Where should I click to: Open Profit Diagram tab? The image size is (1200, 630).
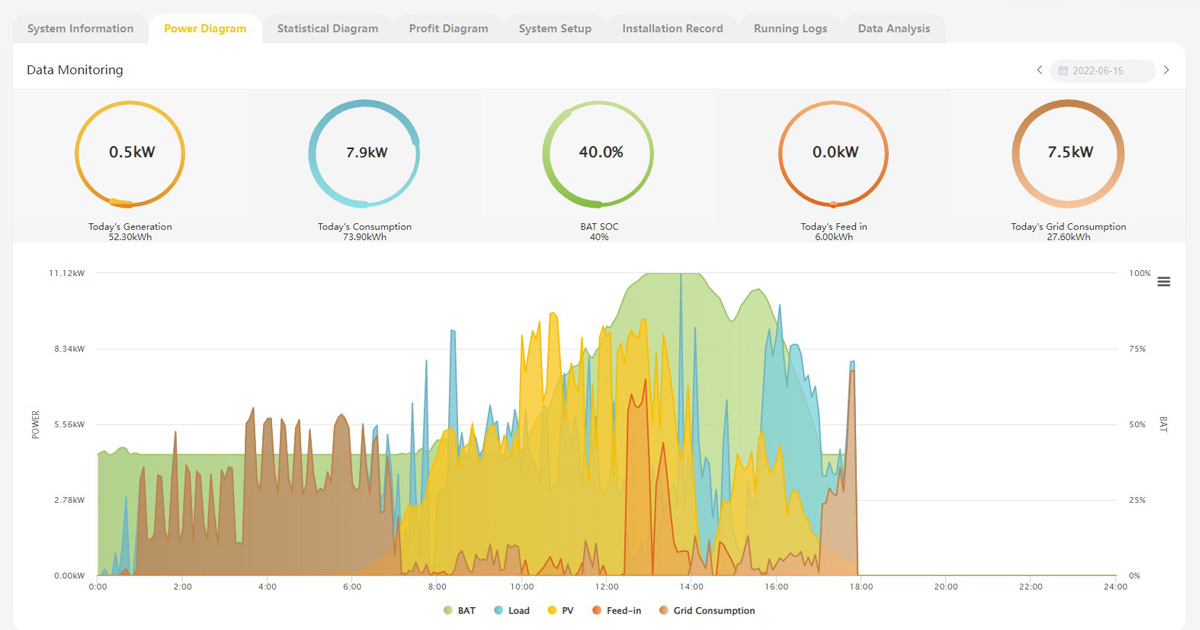coord(448,29)
